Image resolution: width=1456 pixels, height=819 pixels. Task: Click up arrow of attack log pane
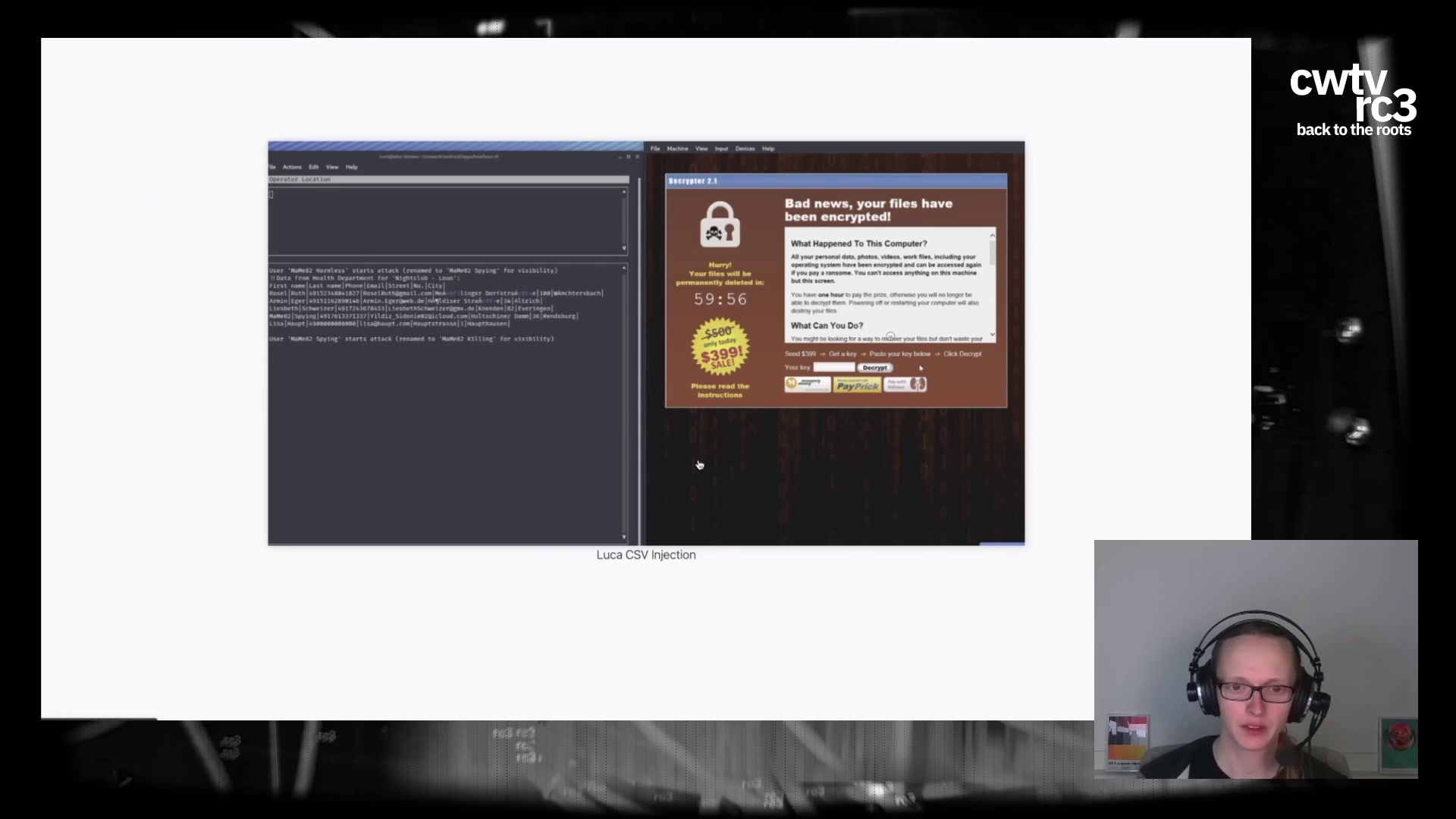coord(624,268)
